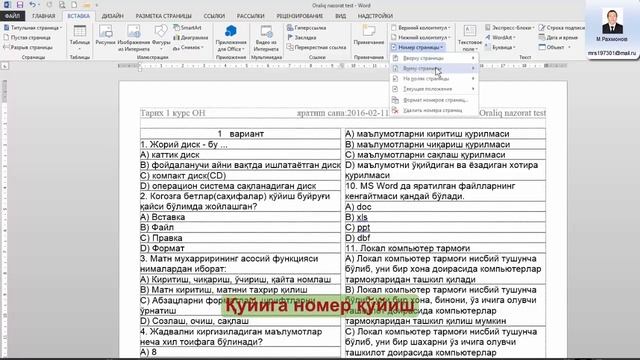Click the Рисунки pictures icon

(x=105, y=36)
